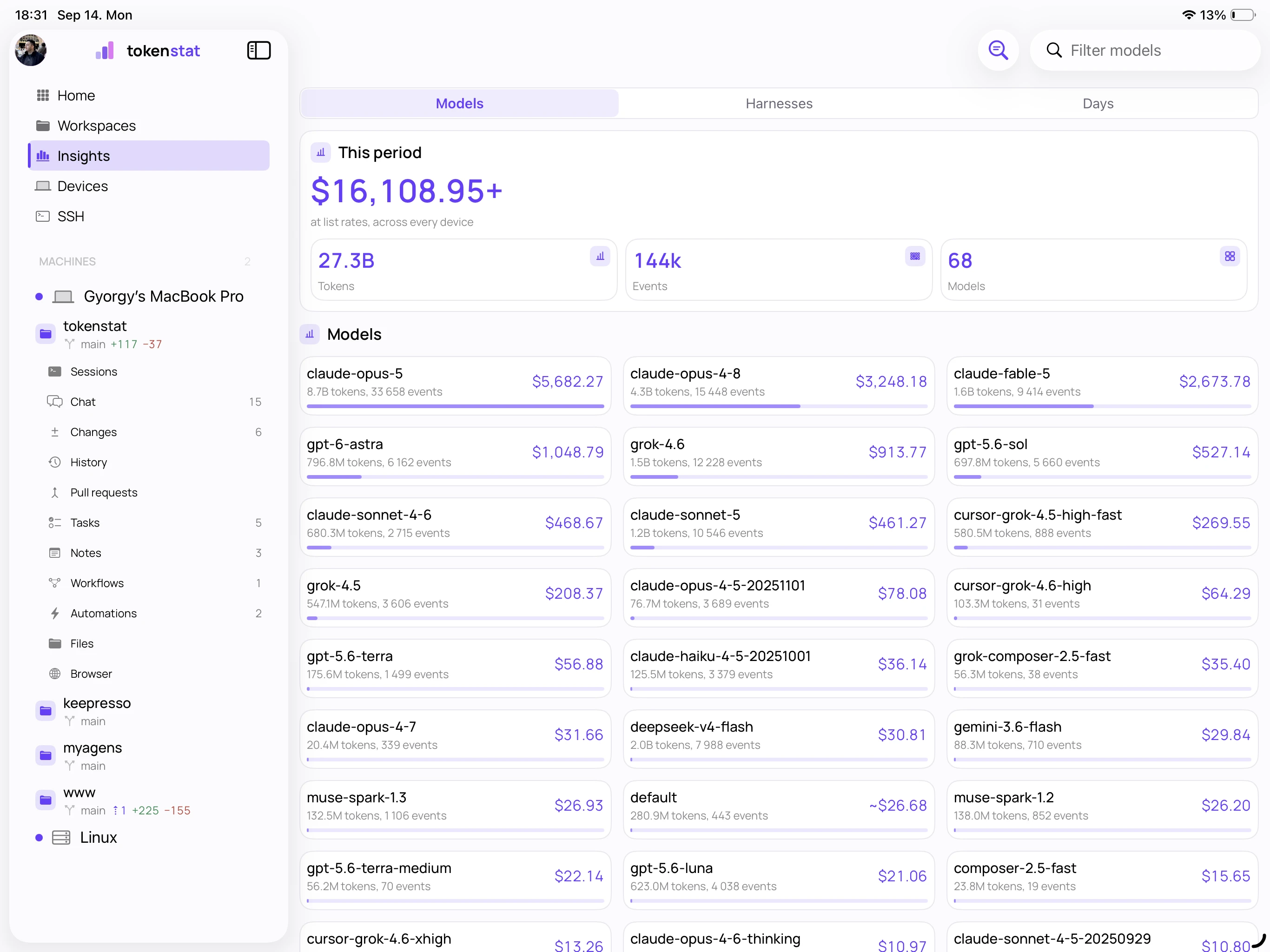Click the purple zoom-out search icon
Image resolution: width=1270 pixels, height=952 pixels.
(999, 51)
